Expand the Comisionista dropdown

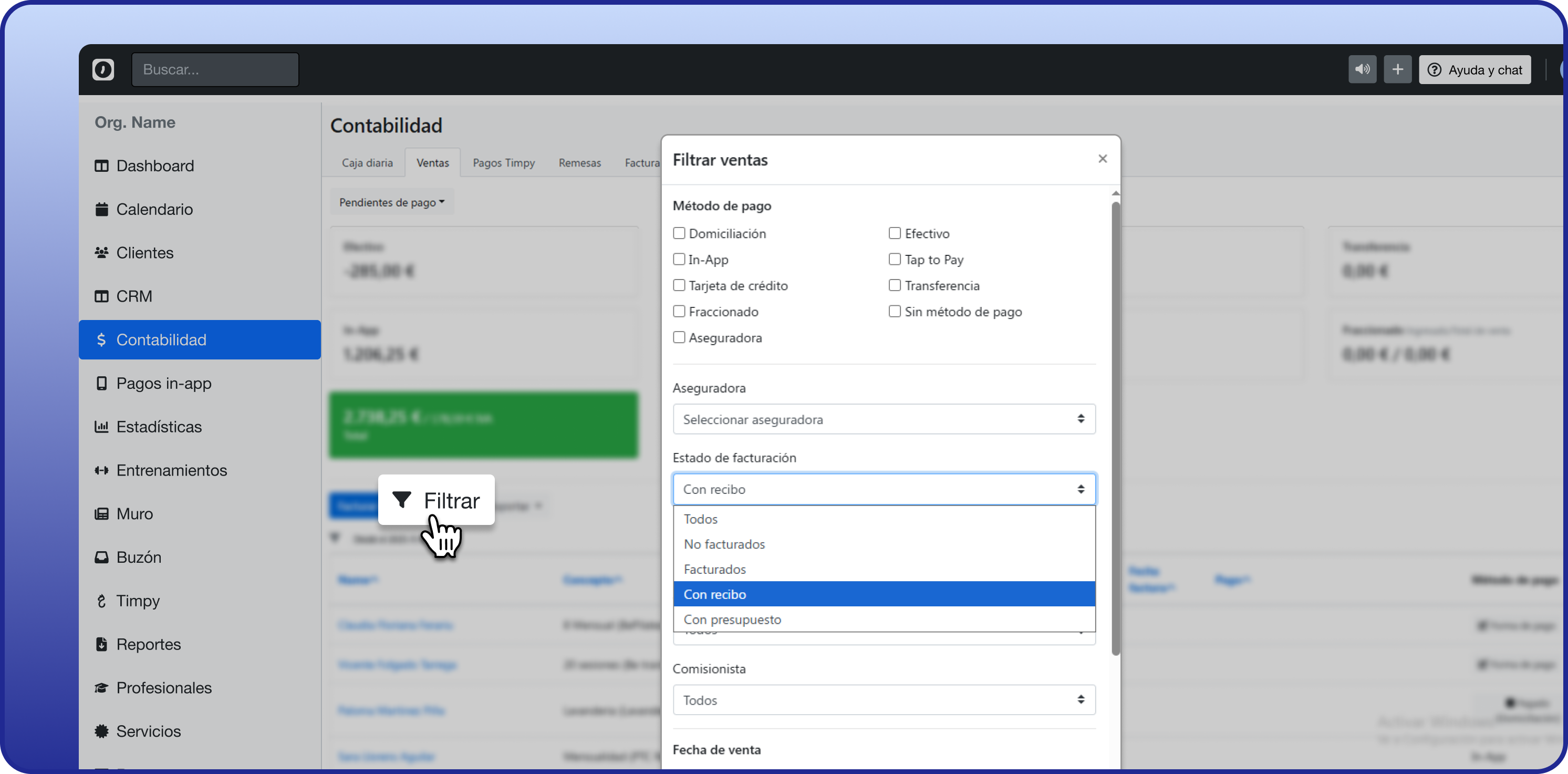883,700
